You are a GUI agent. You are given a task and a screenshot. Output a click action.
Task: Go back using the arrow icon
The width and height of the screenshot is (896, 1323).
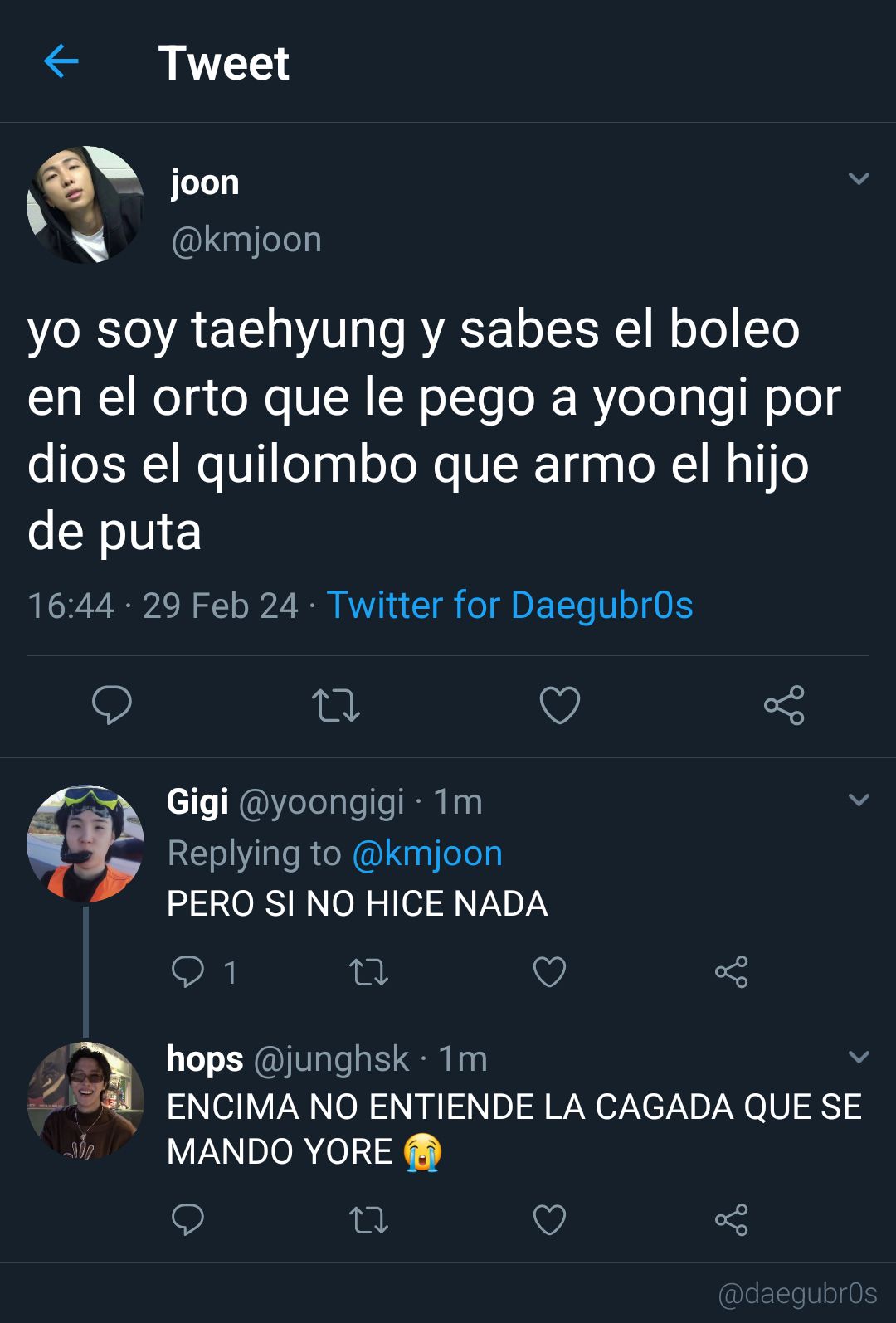(x=61, y=61)
